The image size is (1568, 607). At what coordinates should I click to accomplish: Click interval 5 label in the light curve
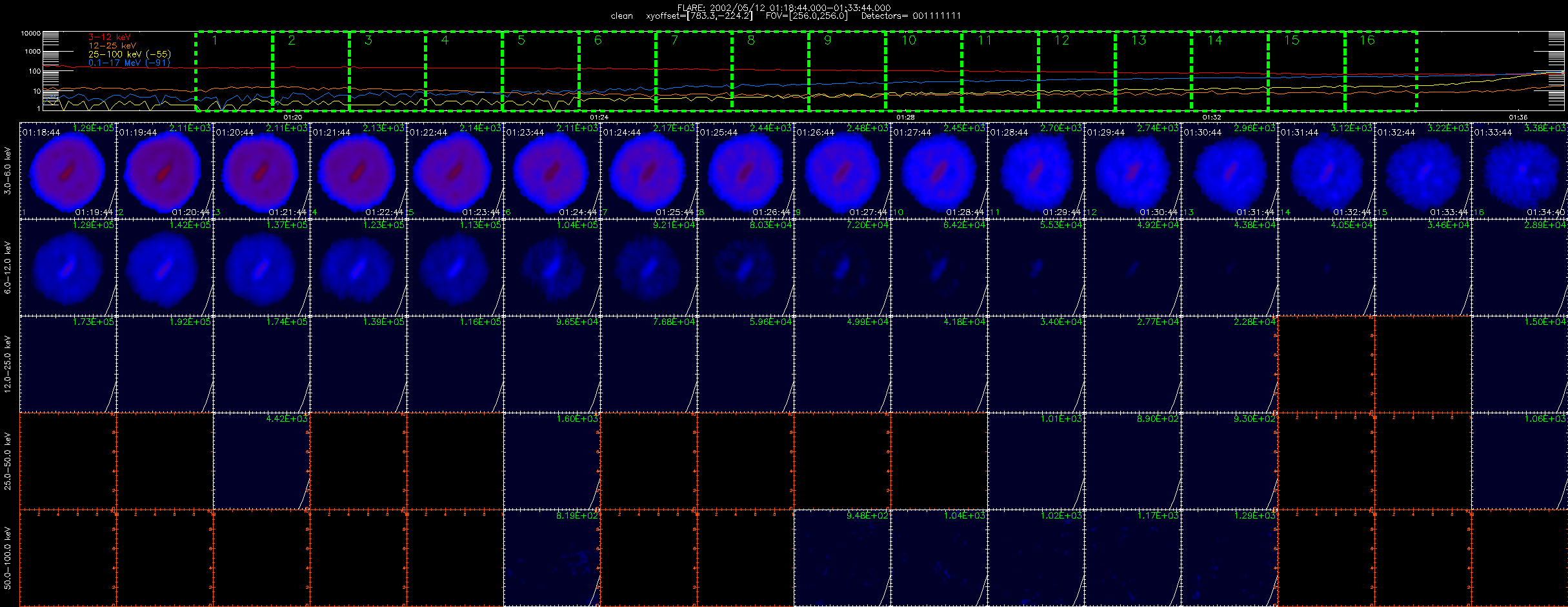point(521,40)
